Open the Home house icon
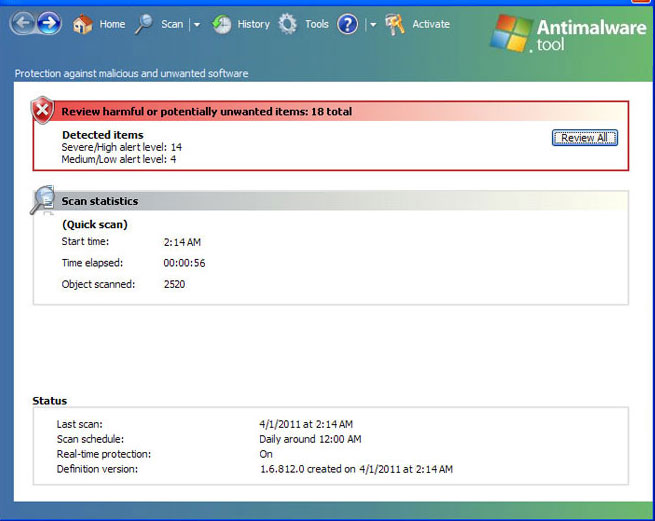Screen dimensions: 655x521 pyautogui.click(x=83, y=24)
